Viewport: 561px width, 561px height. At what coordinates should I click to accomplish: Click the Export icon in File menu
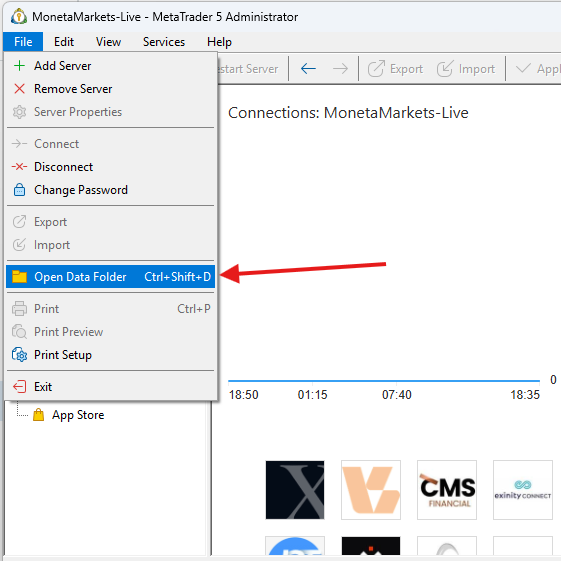coord(19,222)
